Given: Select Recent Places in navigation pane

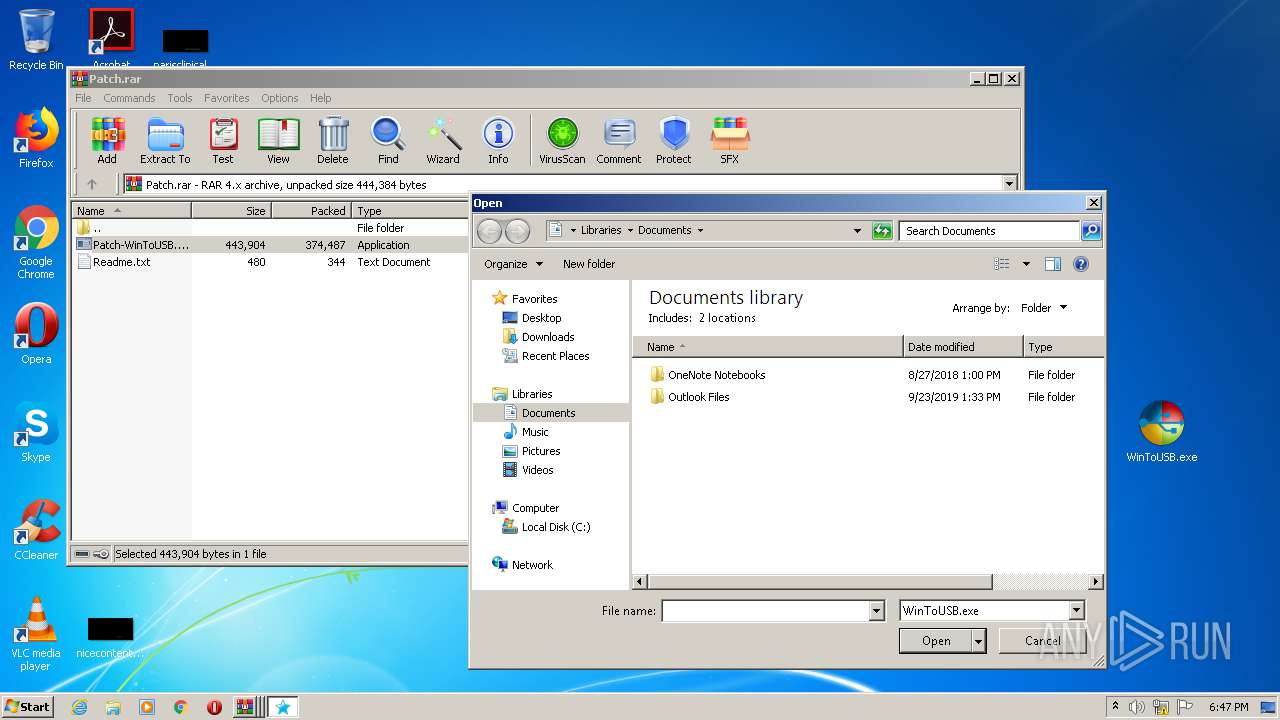Looking at the screenshot, I should tap(555, 356).
